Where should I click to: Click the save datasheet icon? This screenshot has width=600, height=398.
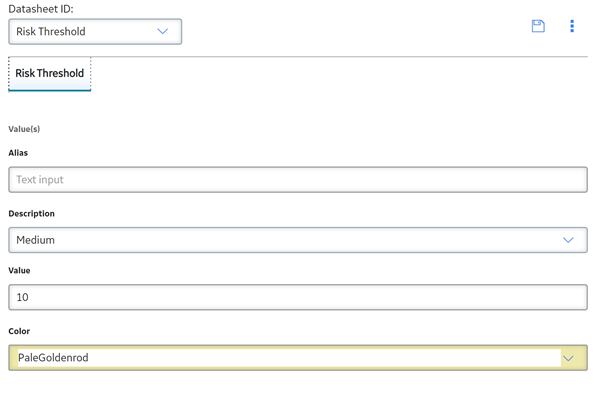pos(538,26)
